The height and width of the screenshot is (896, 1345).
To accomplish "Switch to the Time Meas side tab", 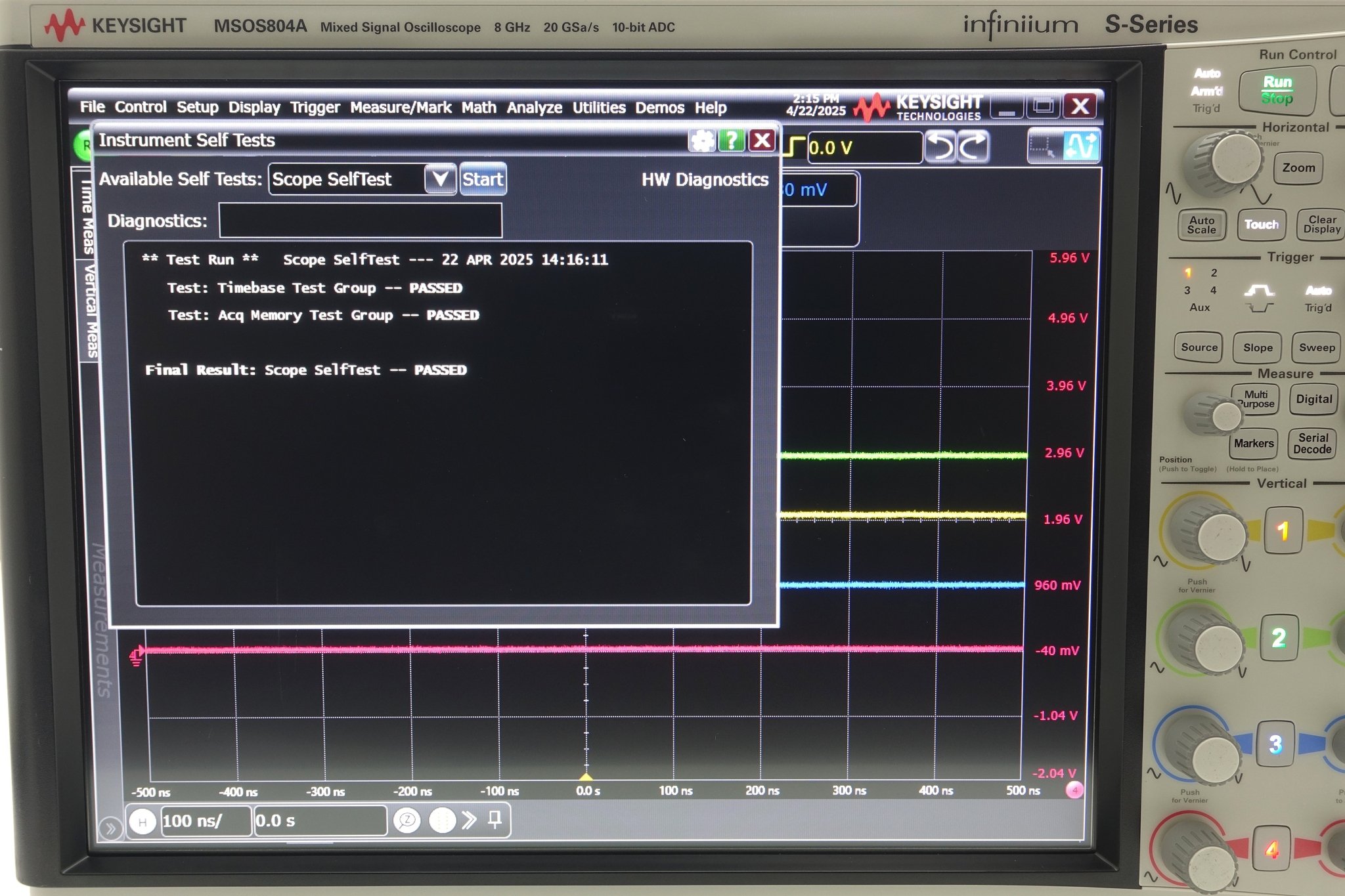I will (87, 214).
